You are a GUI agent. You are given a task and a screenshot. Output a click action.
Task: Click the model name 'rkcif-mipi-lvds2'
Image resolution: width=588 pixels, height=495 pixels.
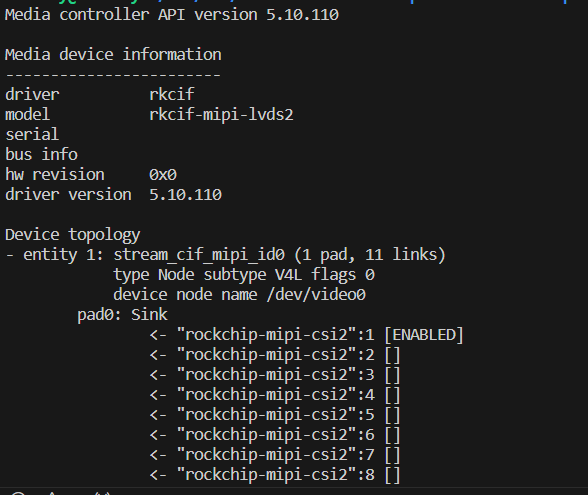[221, 115]
